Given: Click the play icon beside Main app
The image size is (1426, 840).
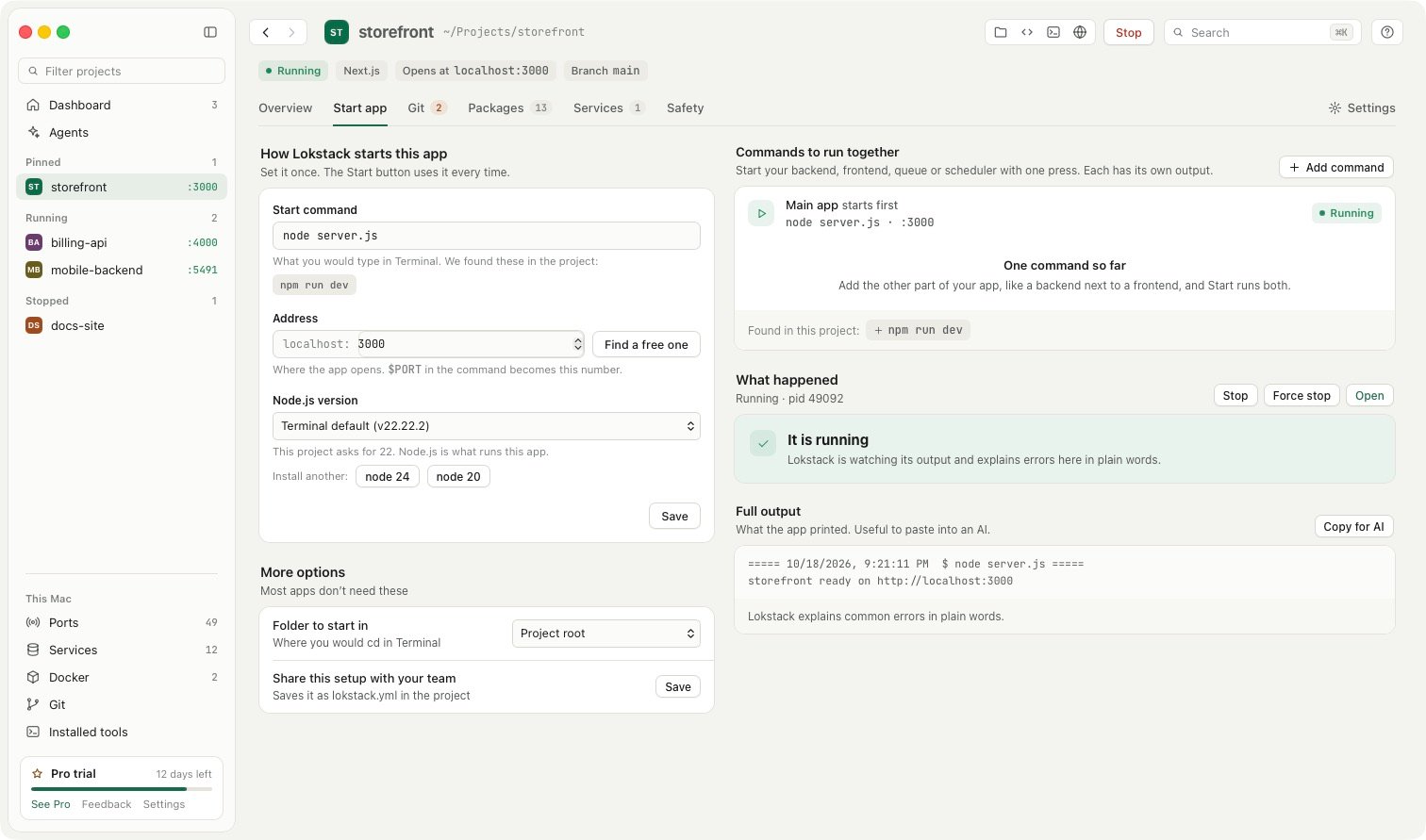Looking at the screenshot, I should [761, 213].
